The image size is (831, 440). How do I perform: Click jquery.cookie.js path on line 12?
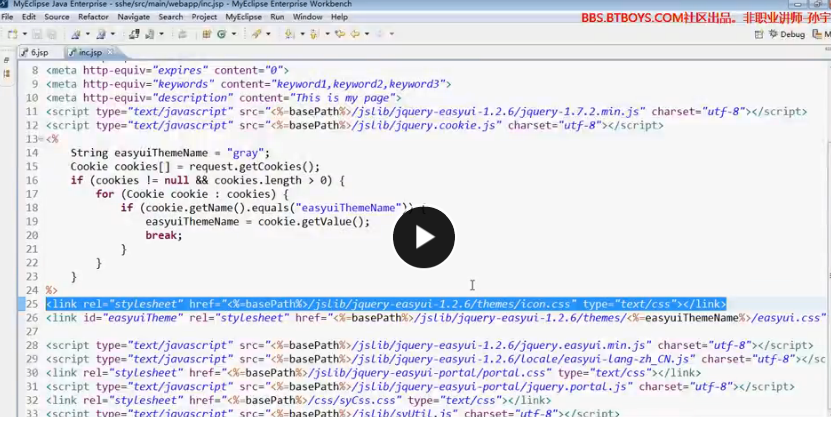pos(426,126)
